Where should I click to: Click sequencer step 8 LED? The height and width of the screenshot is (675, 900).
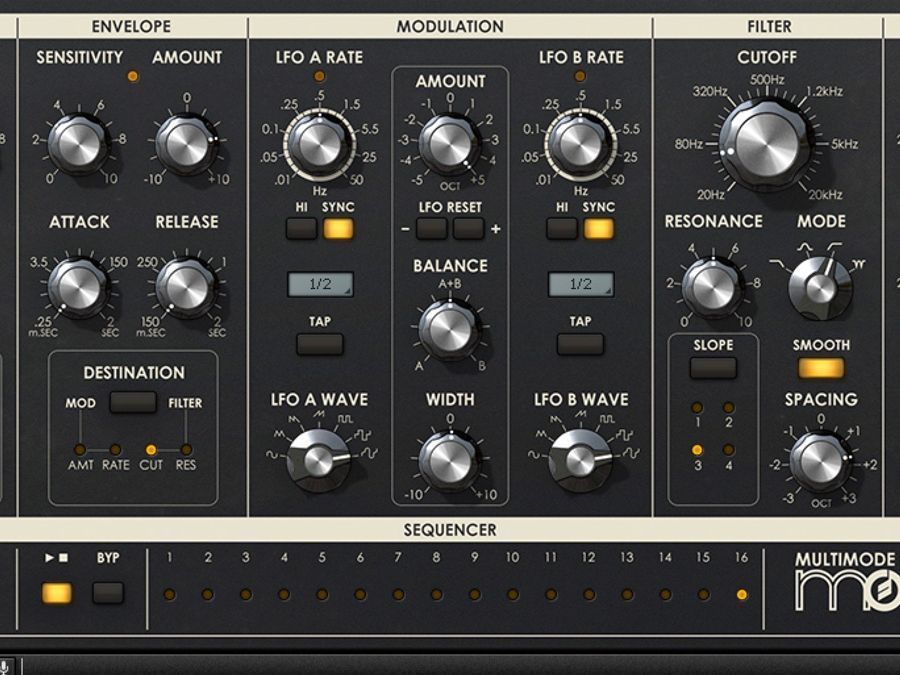point(436,594)
